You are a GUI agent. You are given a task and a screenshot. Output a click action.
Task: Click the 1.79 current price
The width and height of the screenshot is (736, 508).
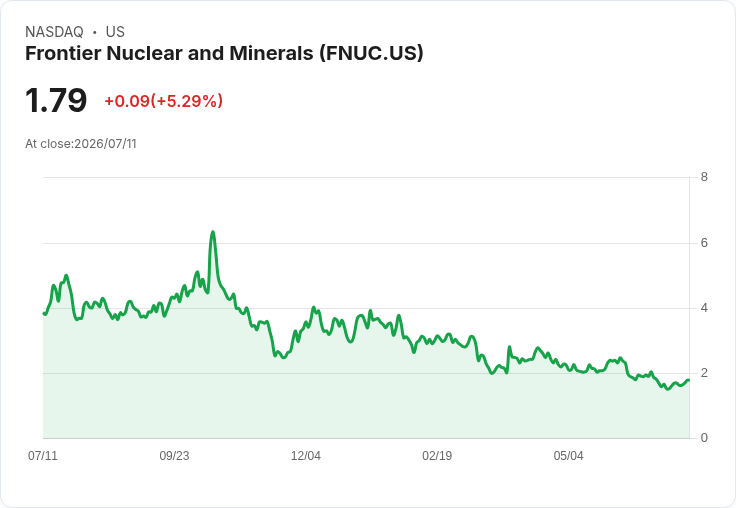tap(56, 100)
